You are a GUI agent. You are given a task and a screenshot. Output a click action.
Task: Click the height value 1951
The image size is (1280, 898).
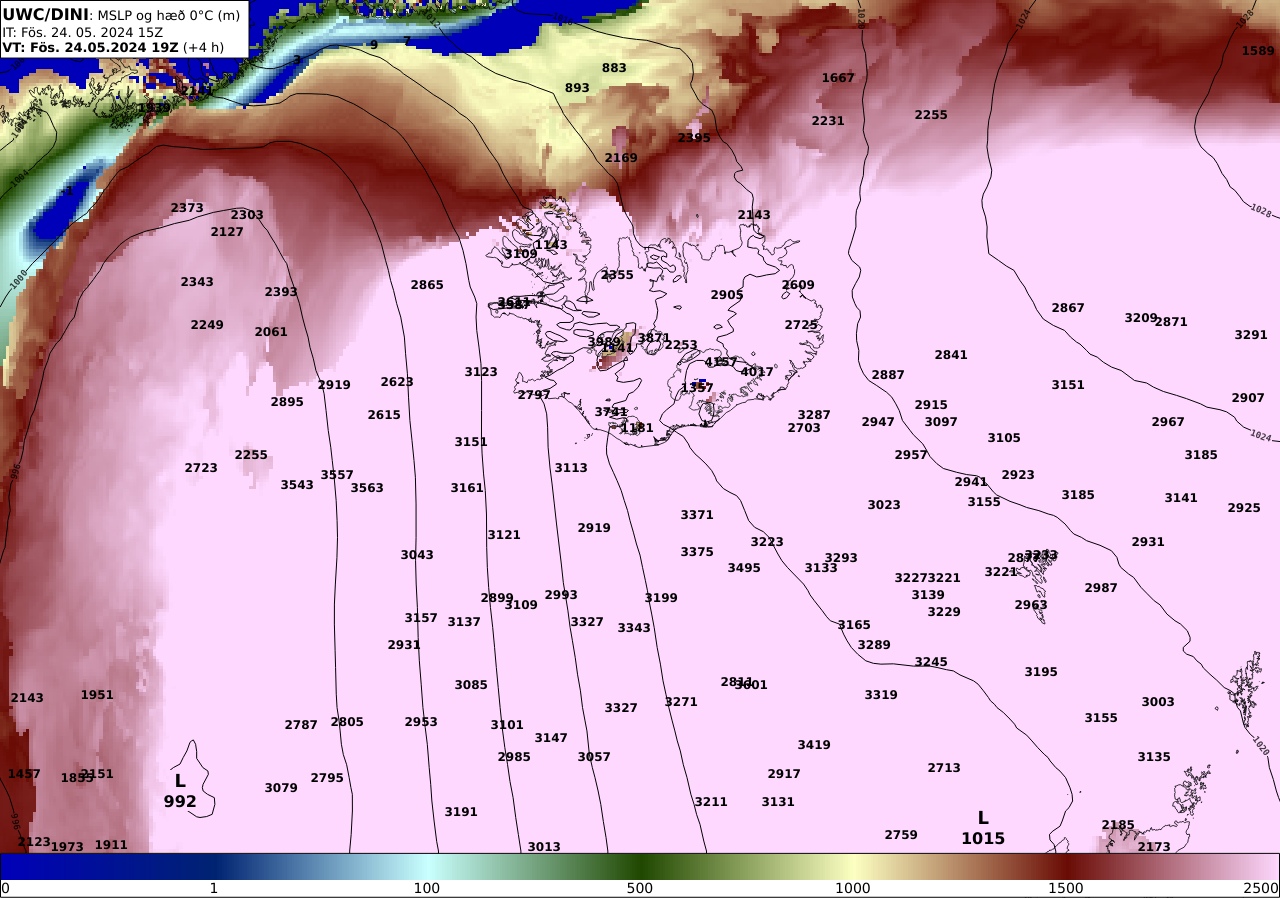tap(97, 695)
